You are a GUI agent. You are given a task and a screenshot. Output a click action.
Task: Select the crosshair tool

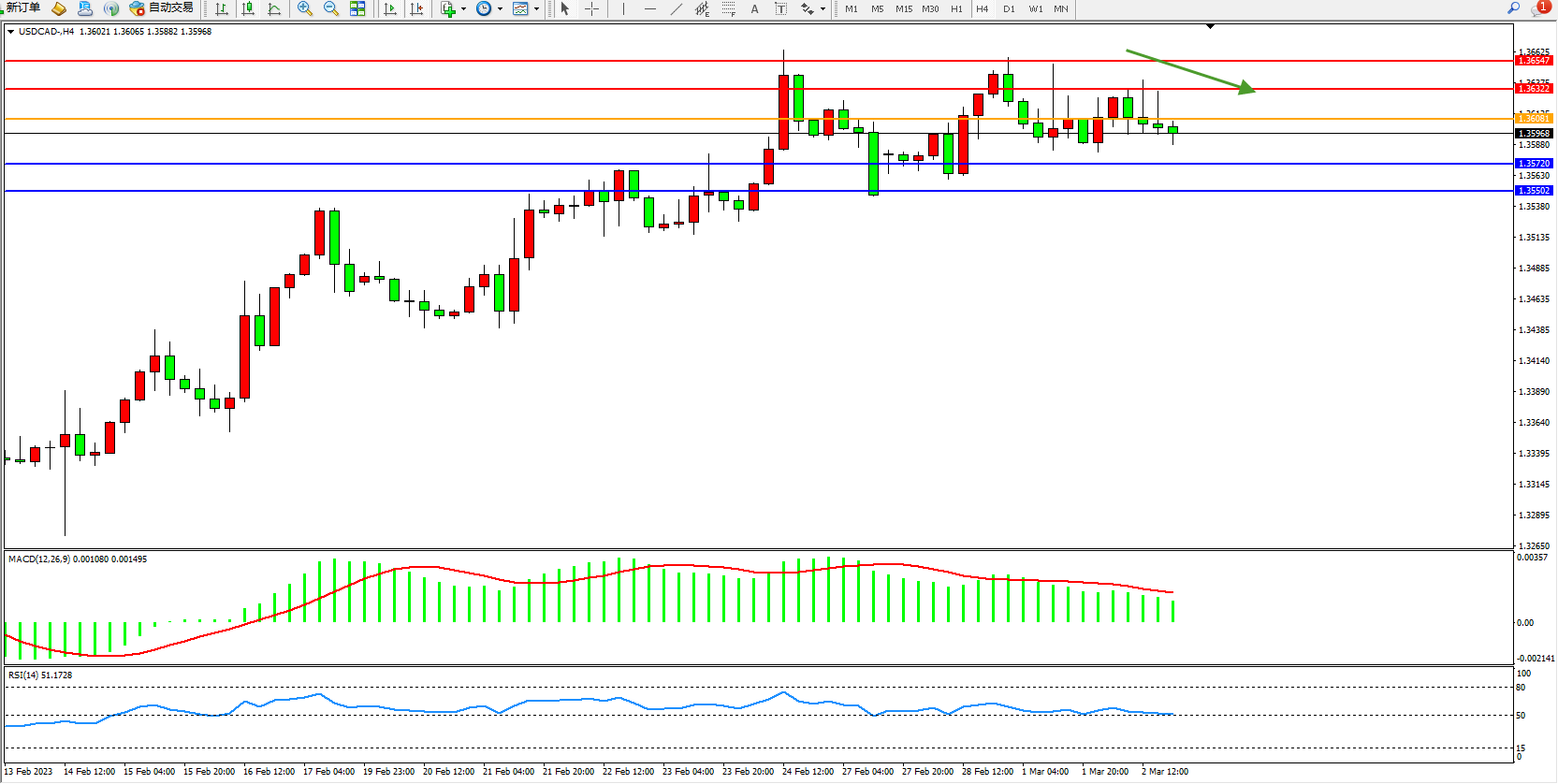[592, 9]
